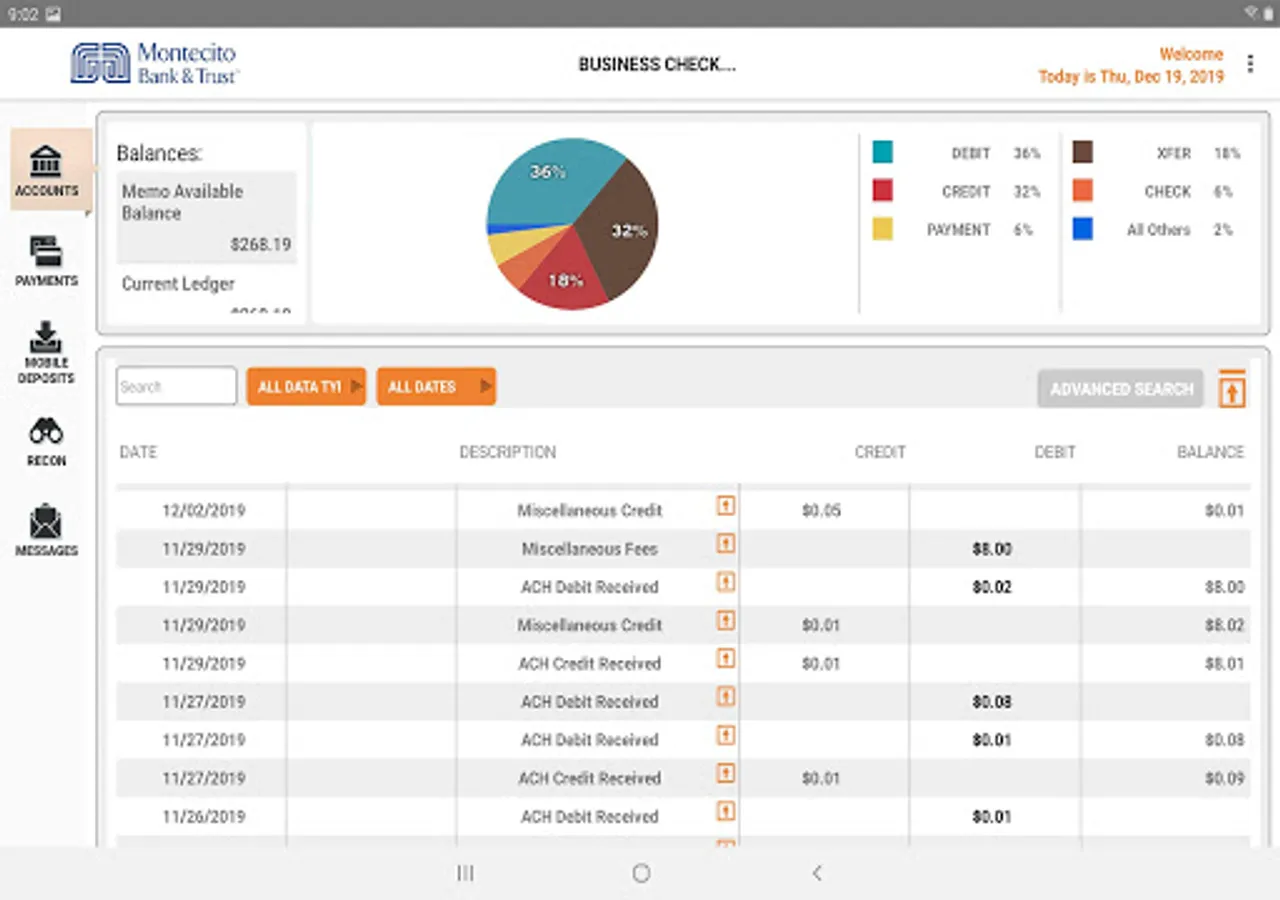This screenshot has width=1280, height=900.
Task: Tap the Android Back navigation button
Action: tap(816, 873)
